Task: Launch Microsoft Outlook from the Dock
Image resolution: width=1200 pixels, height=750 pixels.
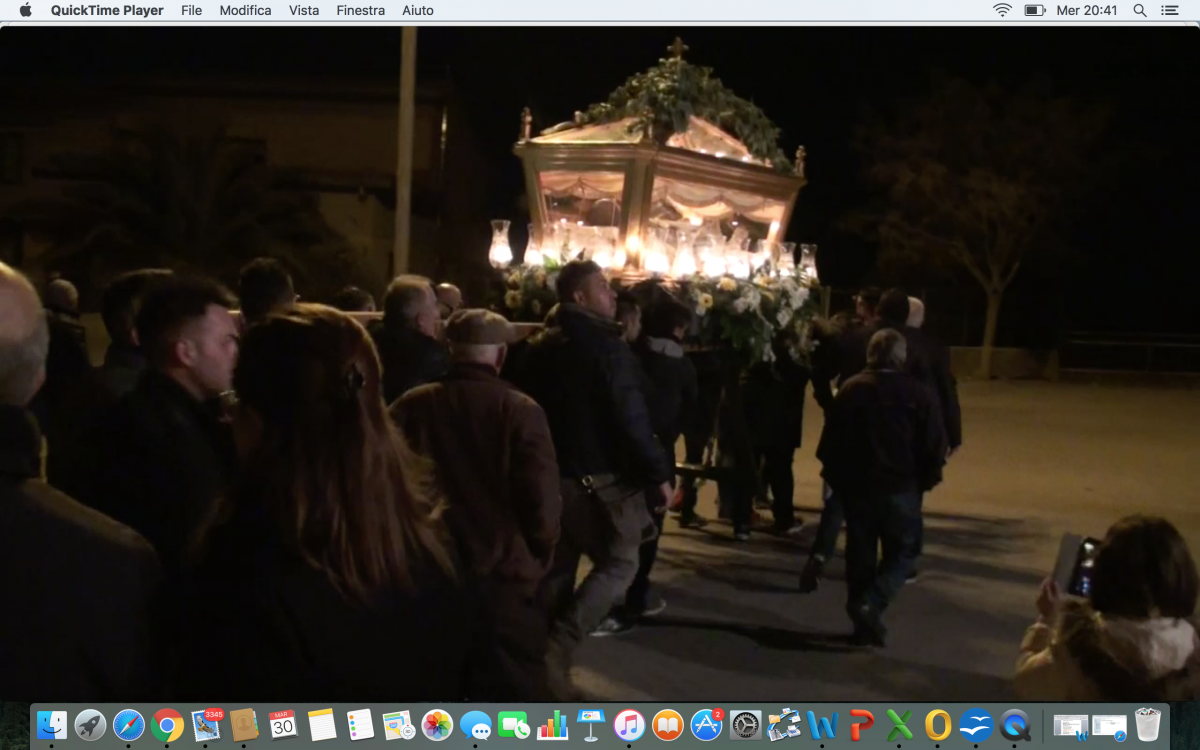Action: click(937, 725)
